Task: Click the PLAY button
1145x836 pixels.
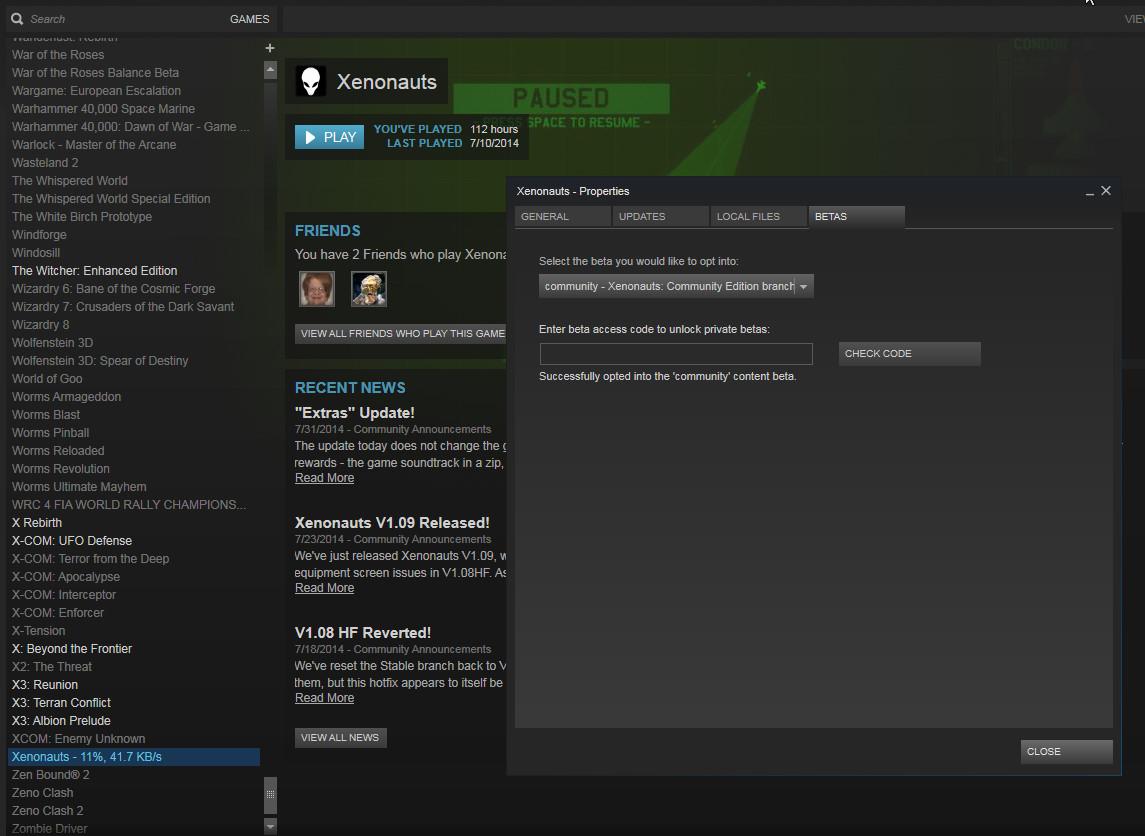Action: (329, 137)
